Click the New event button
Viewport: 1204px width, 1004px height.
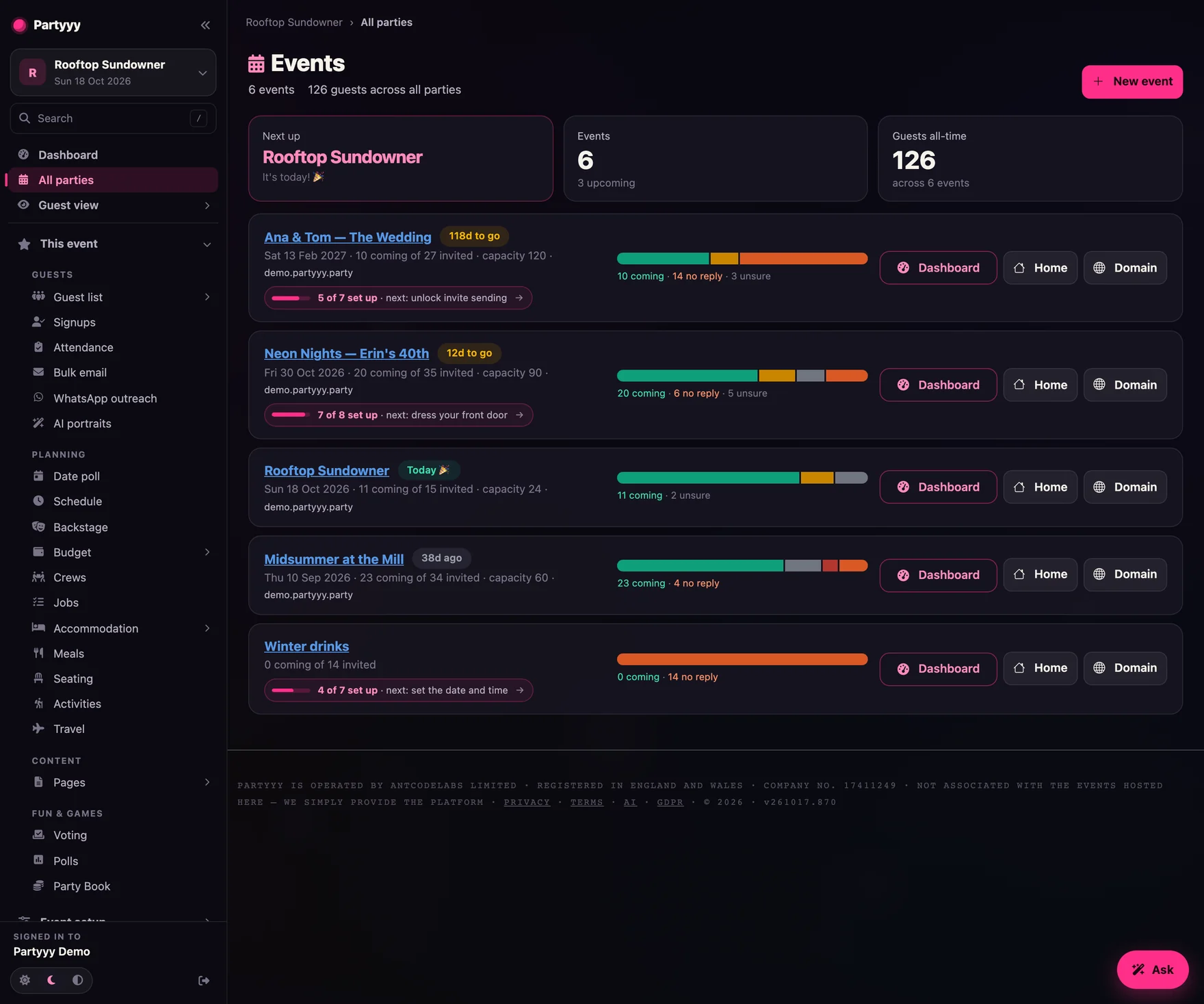point(1131,81)
